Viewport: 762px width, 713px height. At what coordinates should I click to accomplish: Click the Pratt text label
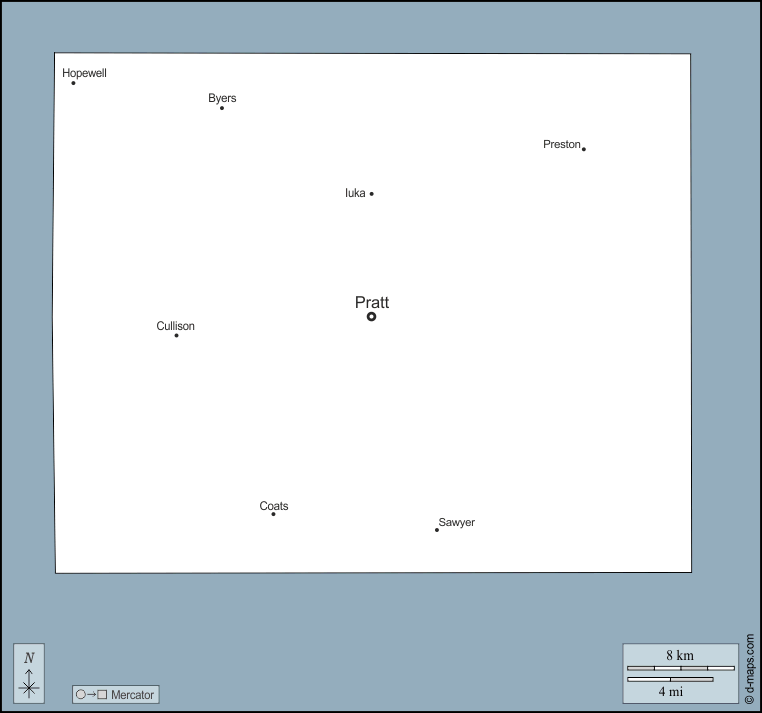[x=372, y=302]
